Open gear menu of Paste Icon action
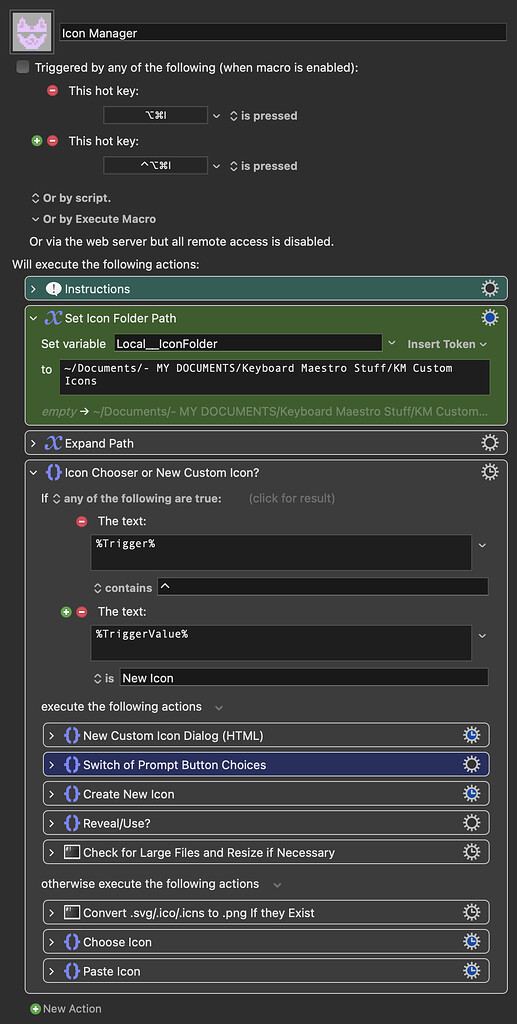 click(x=471, y=971)
